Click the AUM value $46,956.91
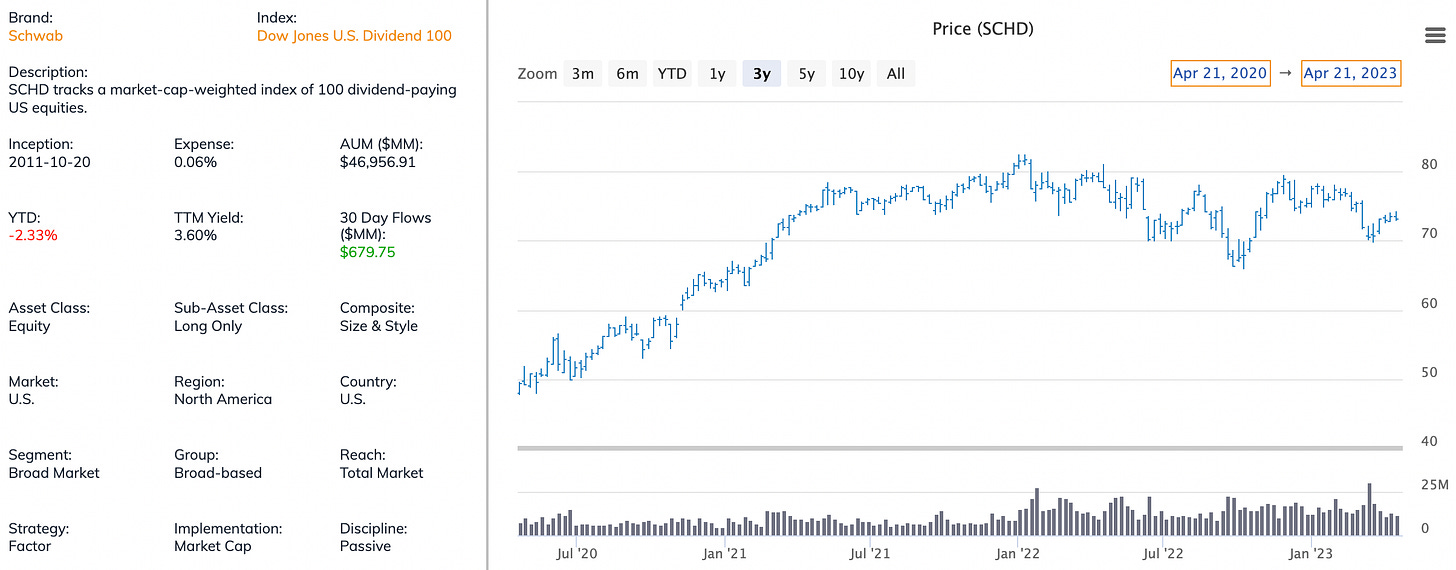 [x=377, y=161]
